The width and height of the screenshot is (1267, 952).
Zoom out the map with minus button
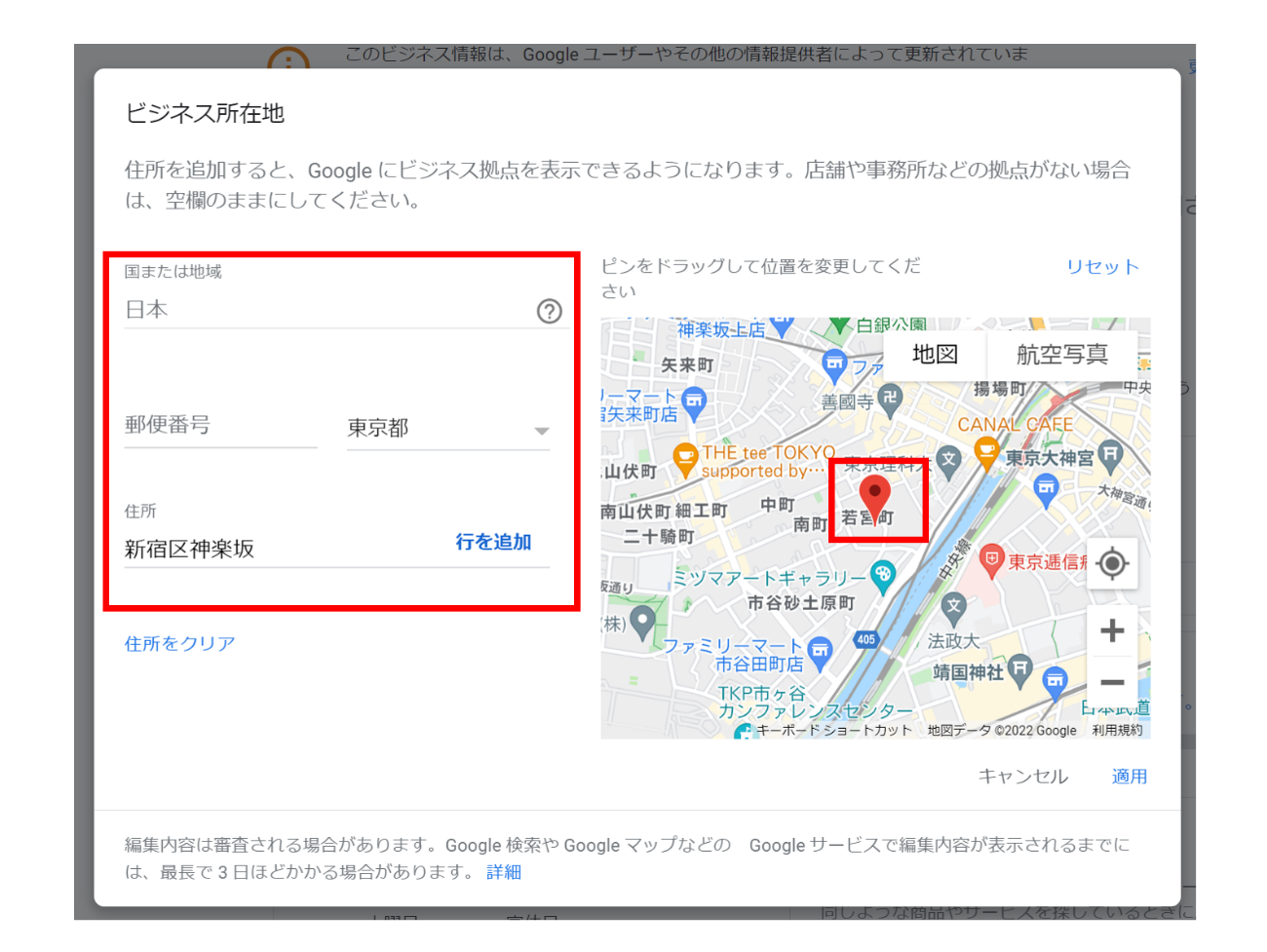coord(1112,683)
